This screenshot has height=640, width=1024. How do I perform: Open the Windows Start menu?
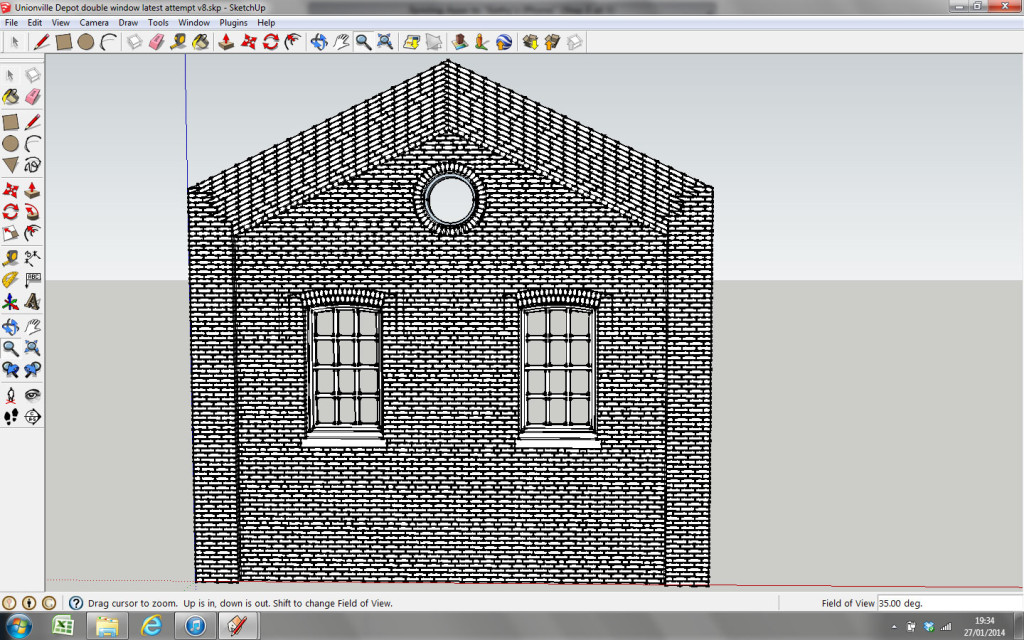point(18,627)
